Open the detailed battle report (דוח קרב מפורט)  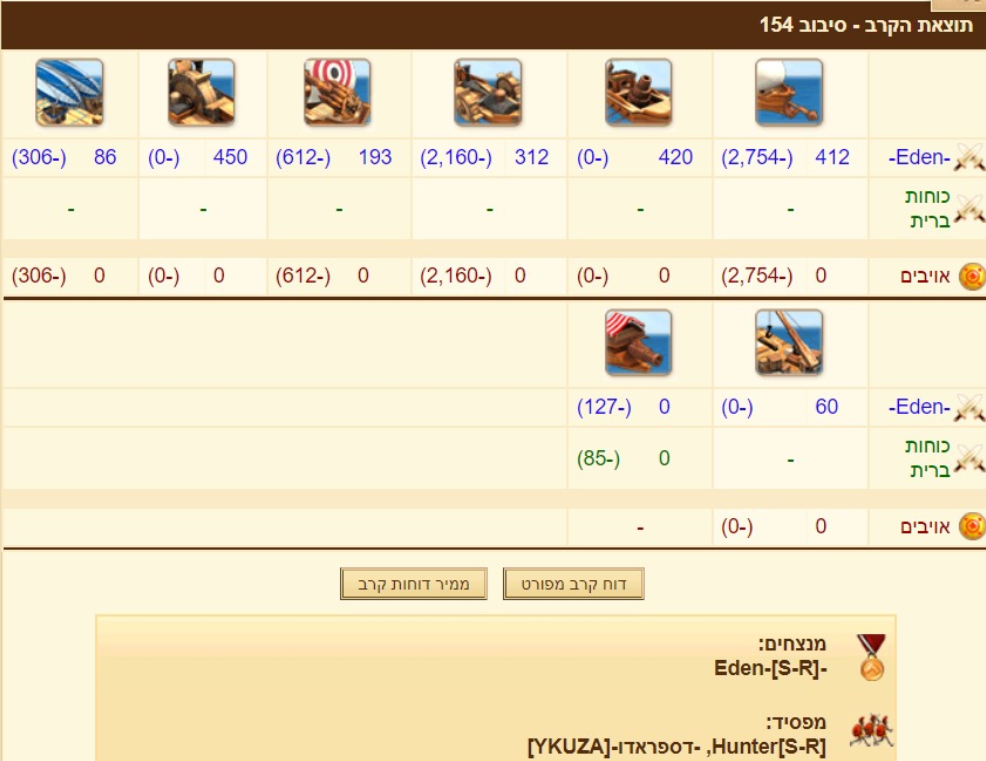click(x=573, y=584)
